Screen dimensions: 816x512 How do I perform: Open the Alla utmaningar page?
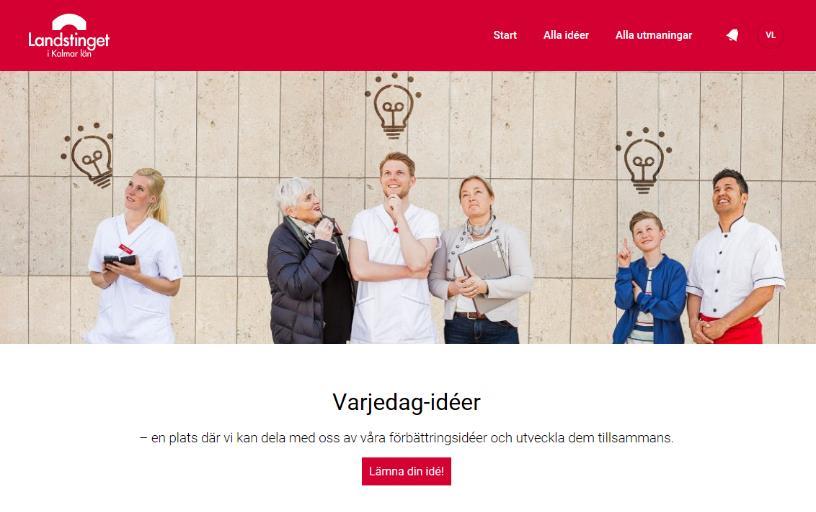(x=654, y=35)
